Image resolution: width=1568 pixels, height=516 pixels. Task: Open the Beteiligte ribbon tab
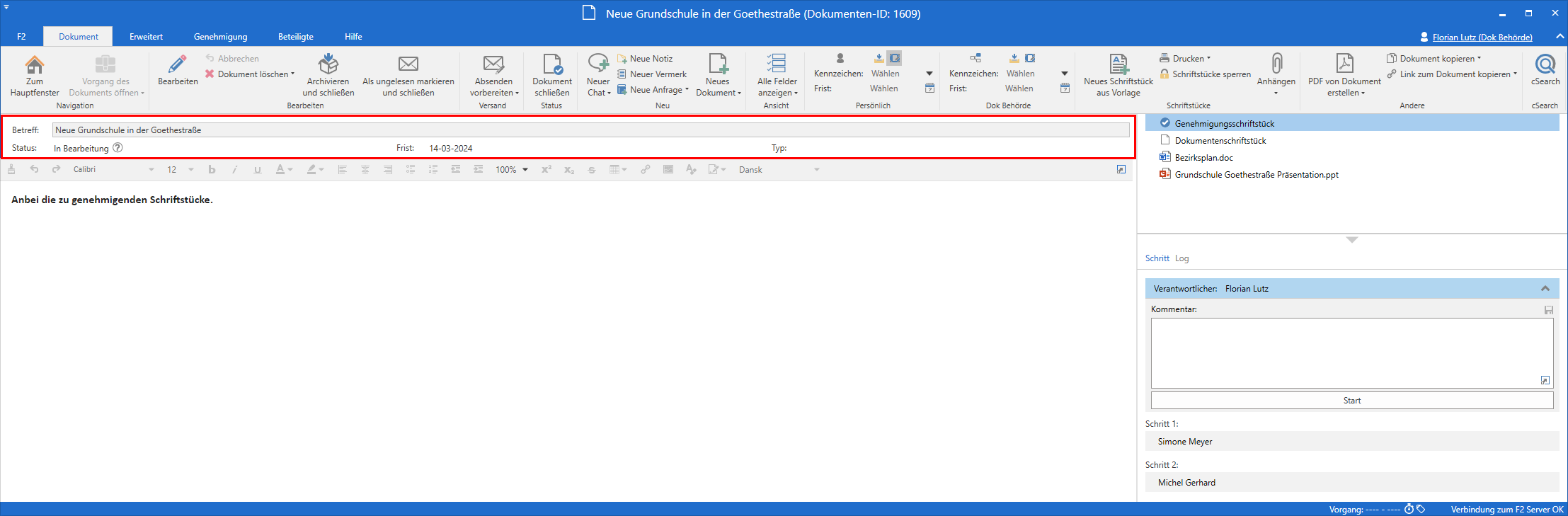(x=295, y=37)
